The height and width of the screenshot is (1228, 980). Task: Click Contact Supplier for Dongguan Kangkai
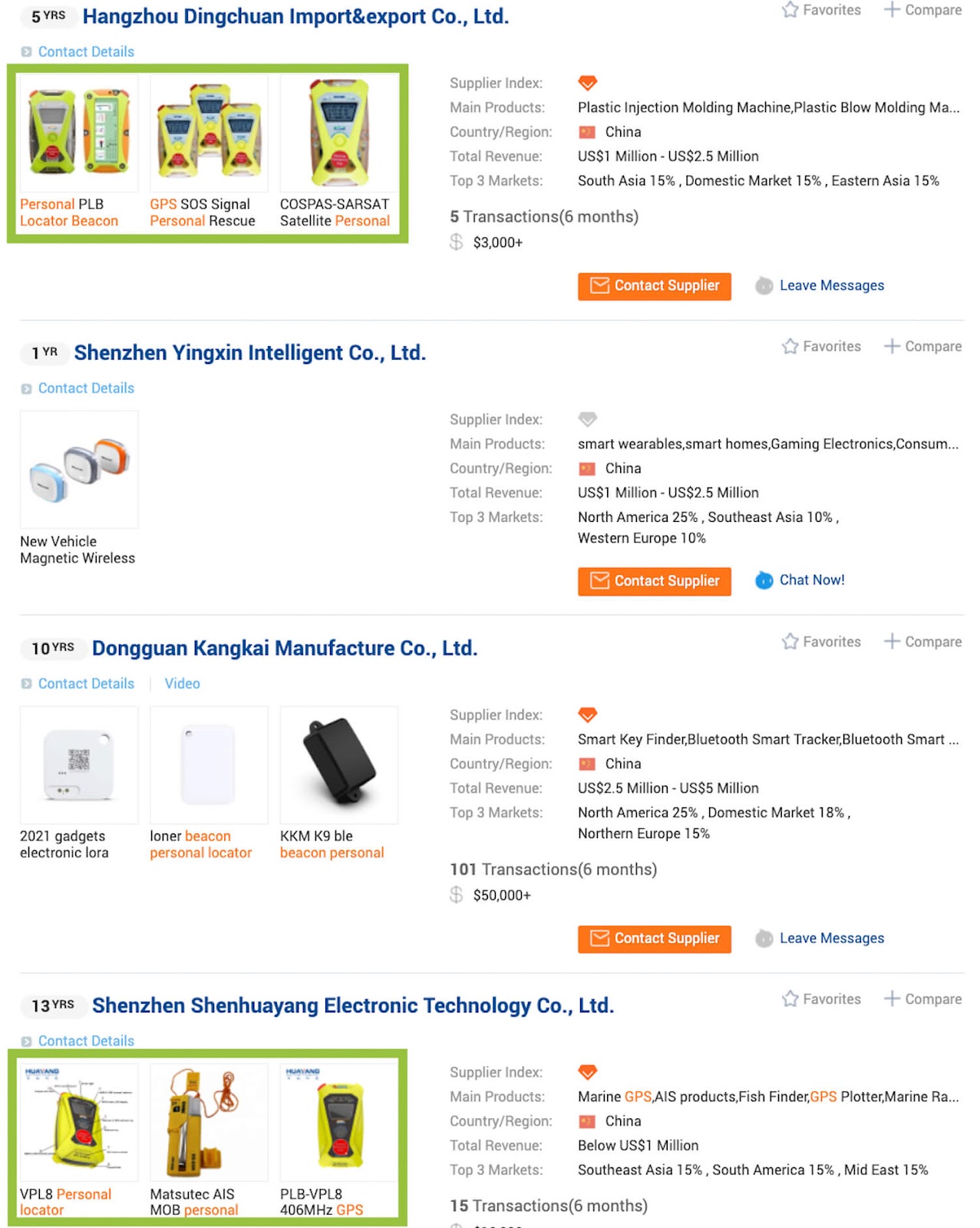coord(654,939)
